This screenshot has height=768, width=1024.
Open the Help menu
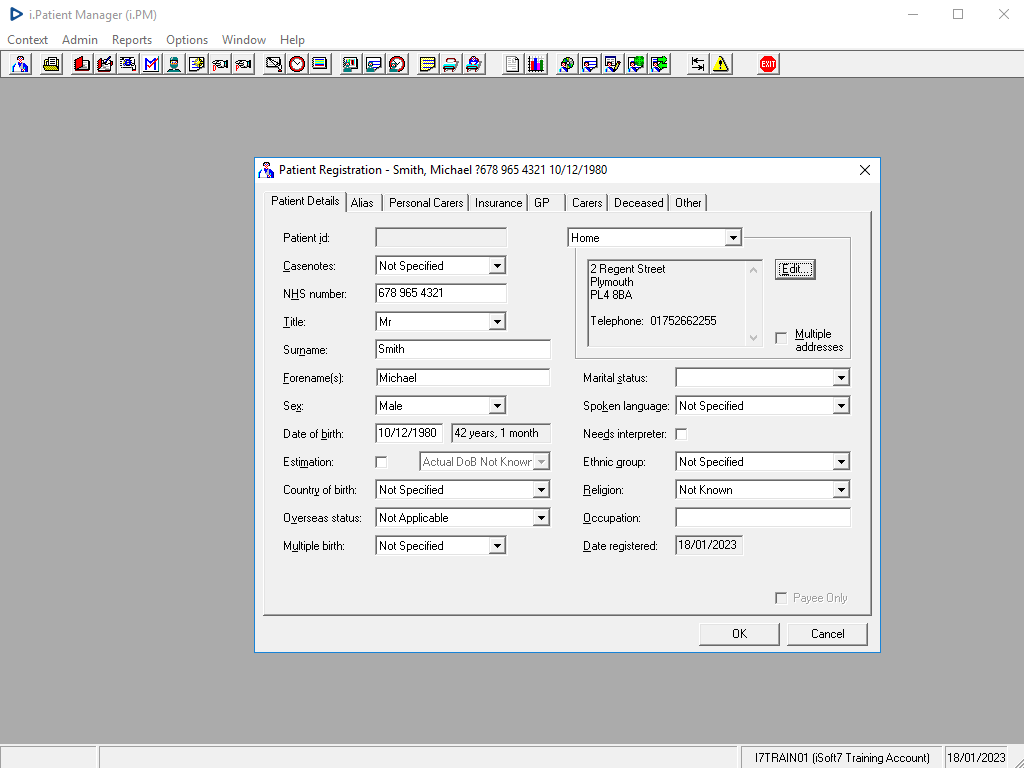click(293, 40)
